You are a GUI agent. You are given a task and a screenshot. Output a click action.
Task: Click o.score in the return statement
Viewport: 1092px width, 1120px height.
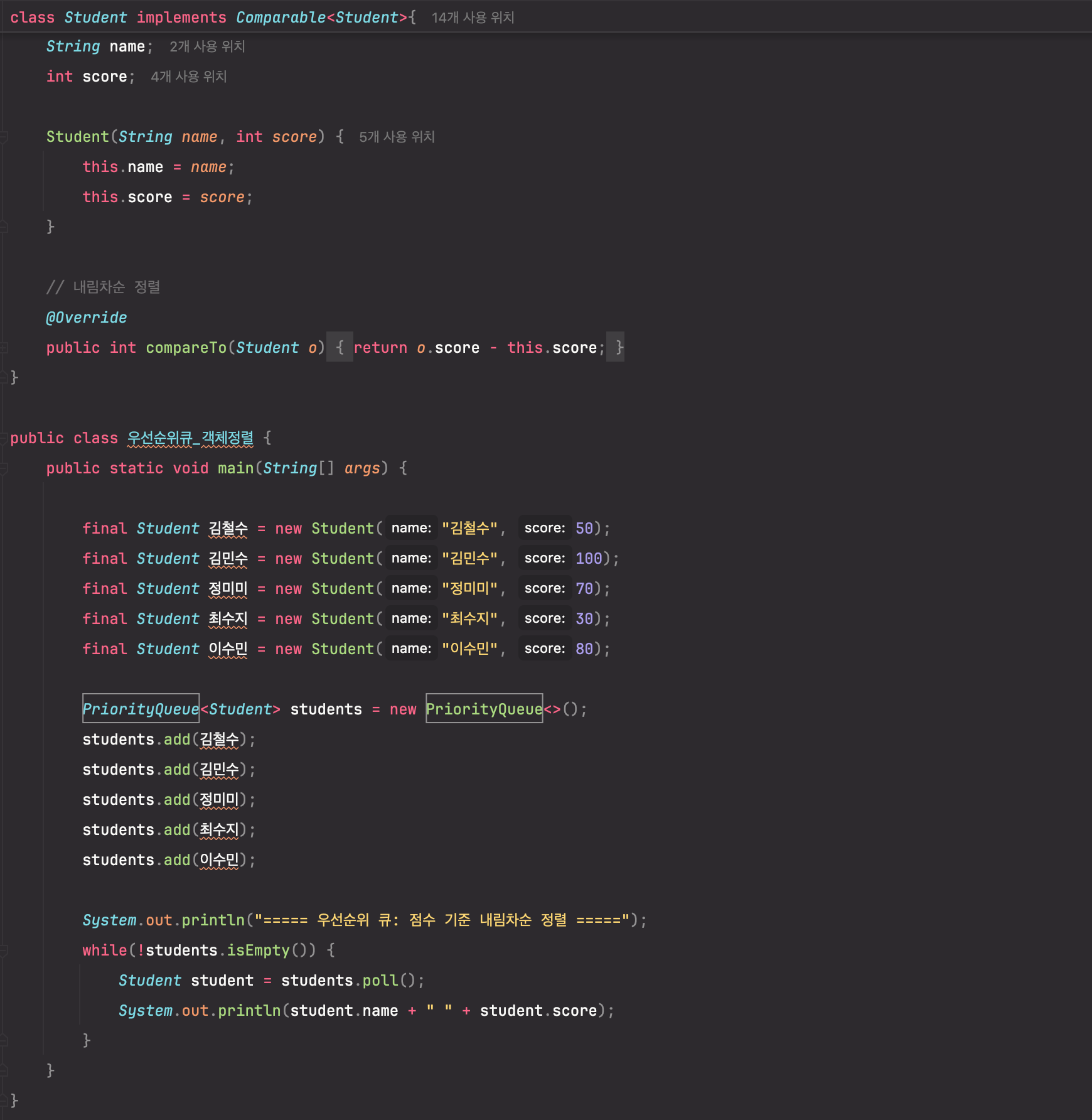(x=448, y=348)
